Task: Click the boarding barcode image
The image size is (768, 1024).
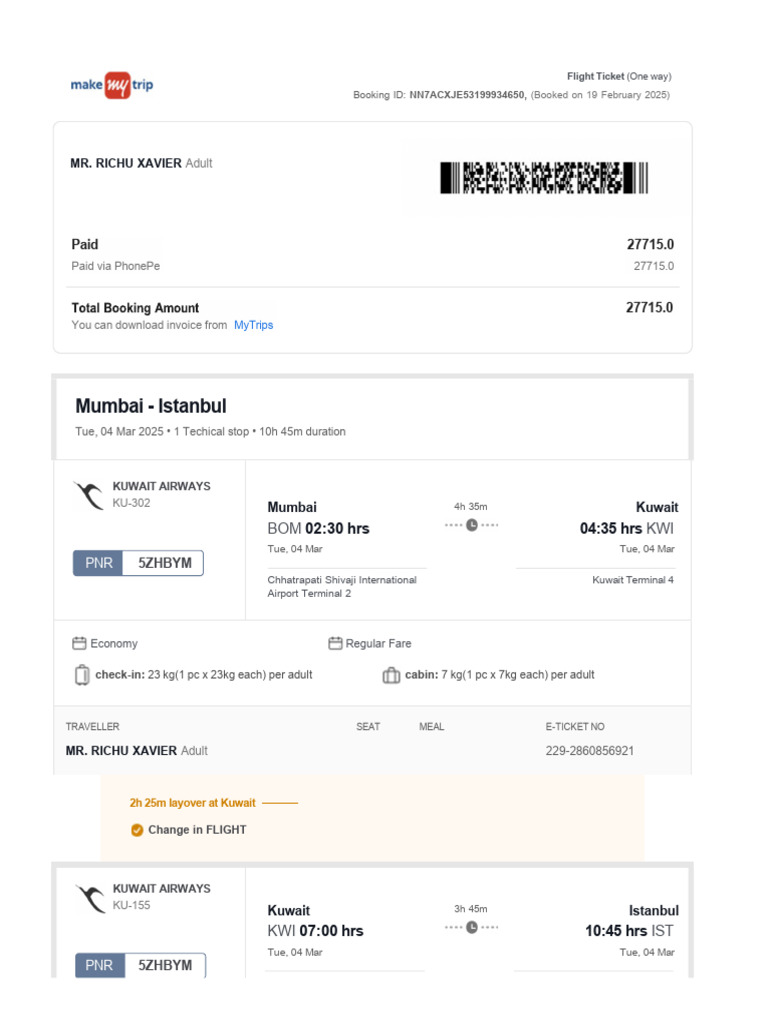Action: pyautogui.click(x=544, y=178)
